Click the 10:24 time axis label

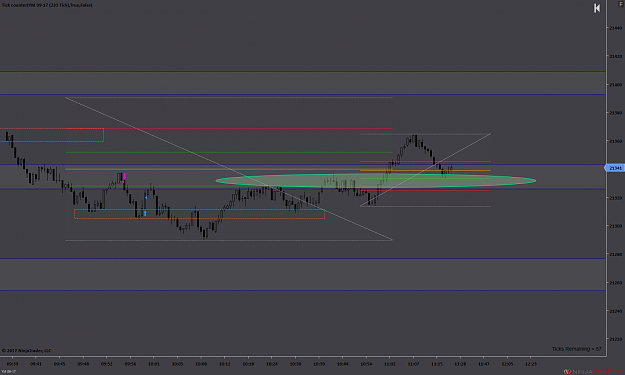tap(272, 364)
